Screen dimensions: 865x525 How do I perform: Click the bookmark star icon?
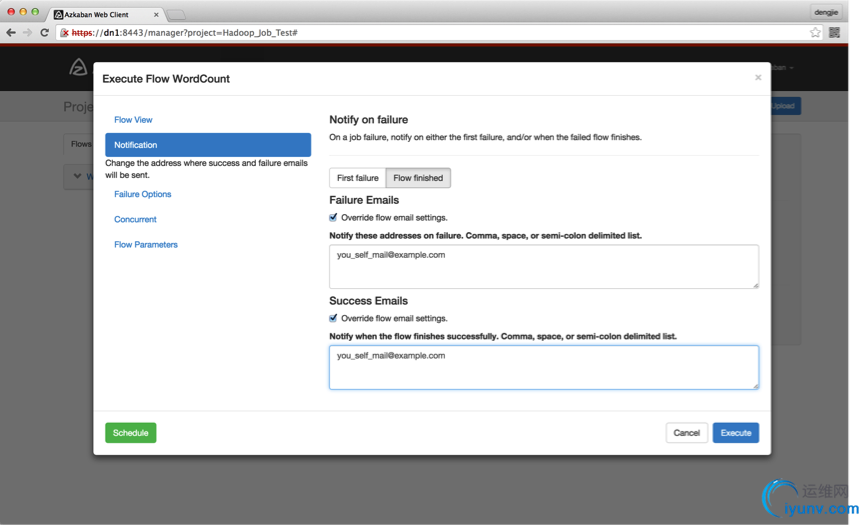(x=815, y=33)
